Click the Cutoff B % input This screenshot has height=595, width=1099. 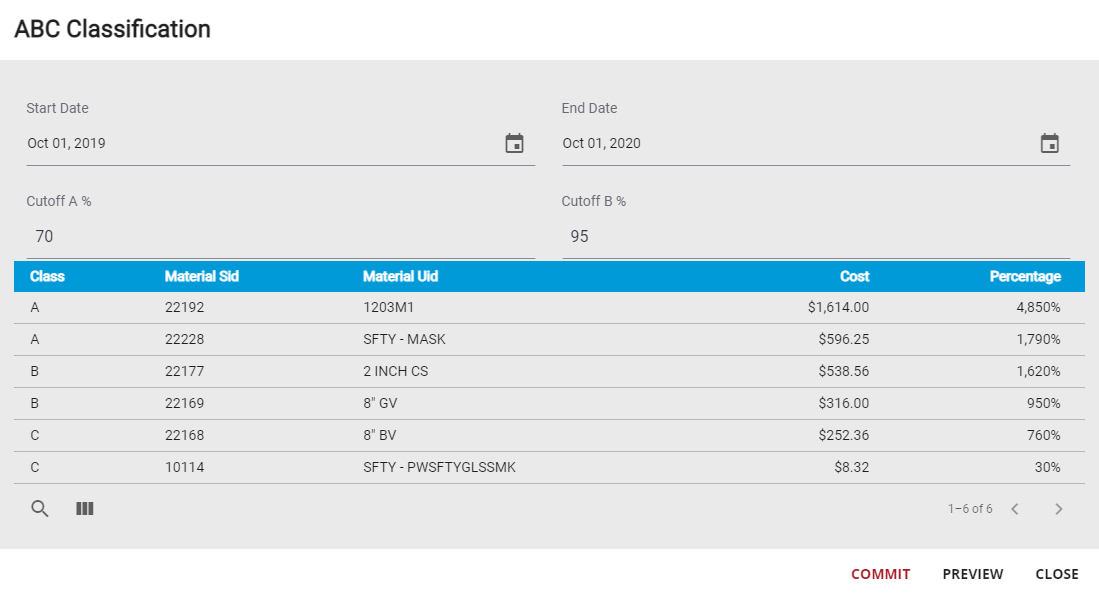click(x=815, y=237)
